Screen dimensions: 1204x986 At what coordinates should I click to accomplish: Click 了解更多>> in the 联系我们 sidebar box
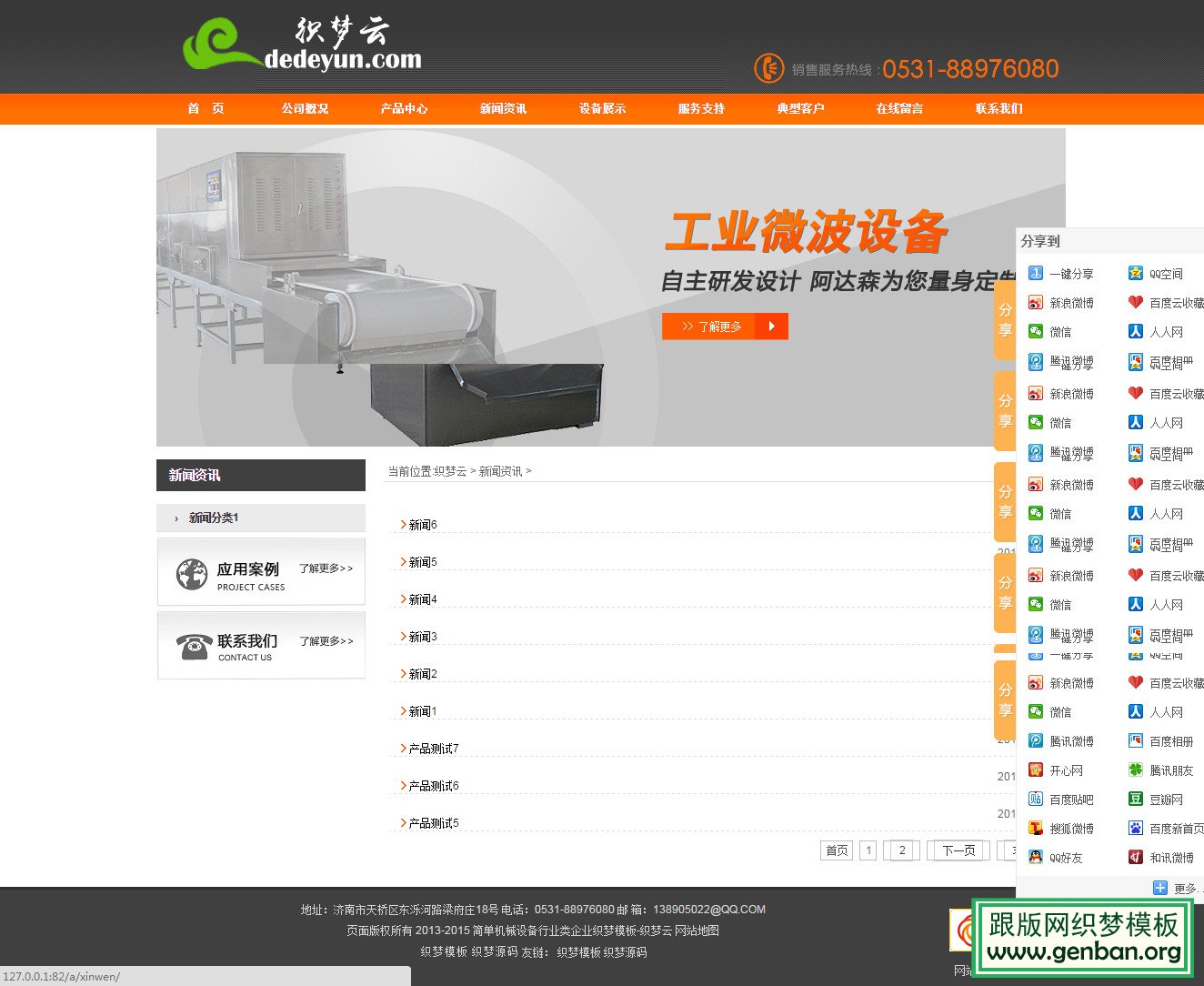(326, 641)
